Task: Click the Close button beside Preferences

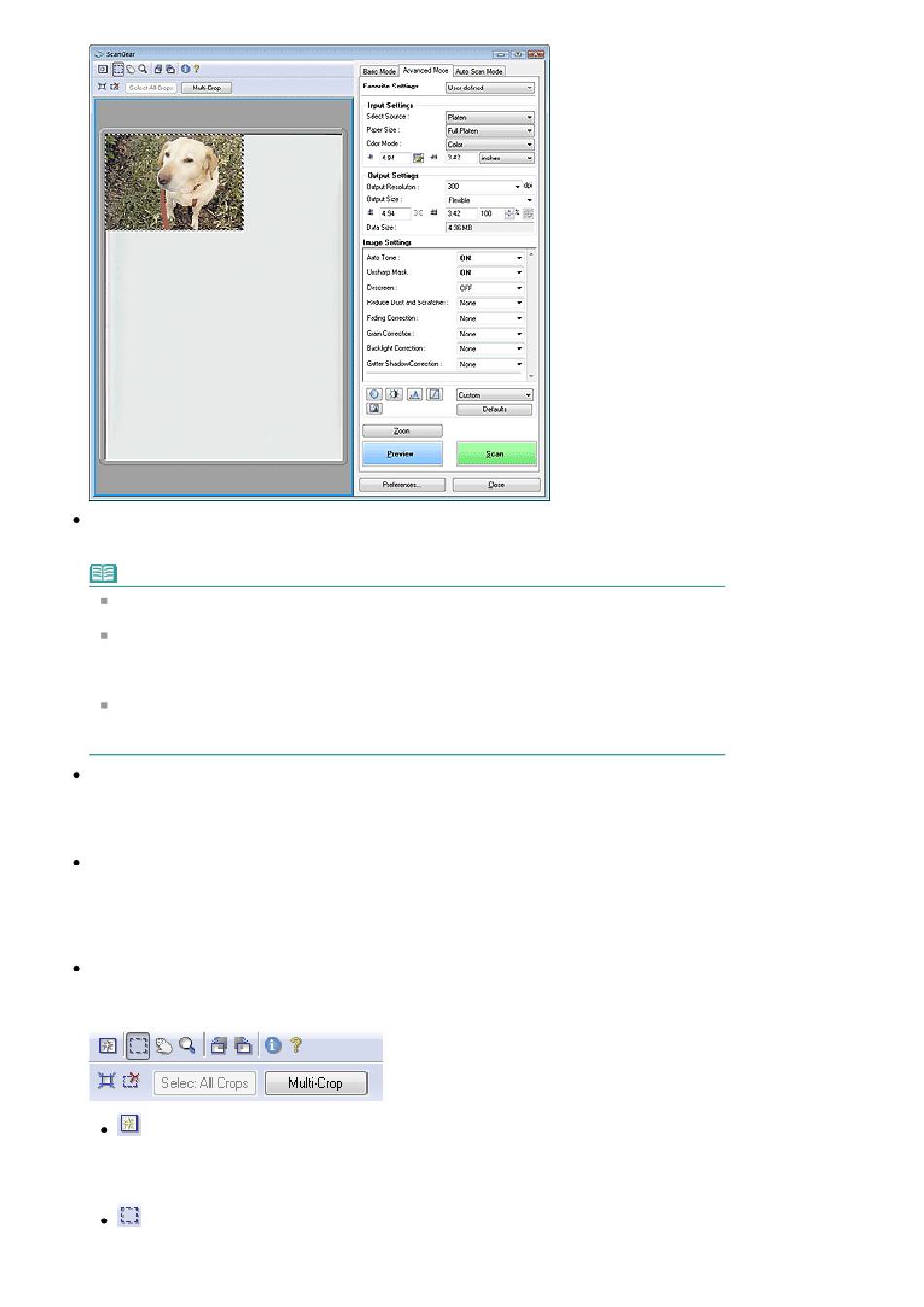Action: coord(497,484)
